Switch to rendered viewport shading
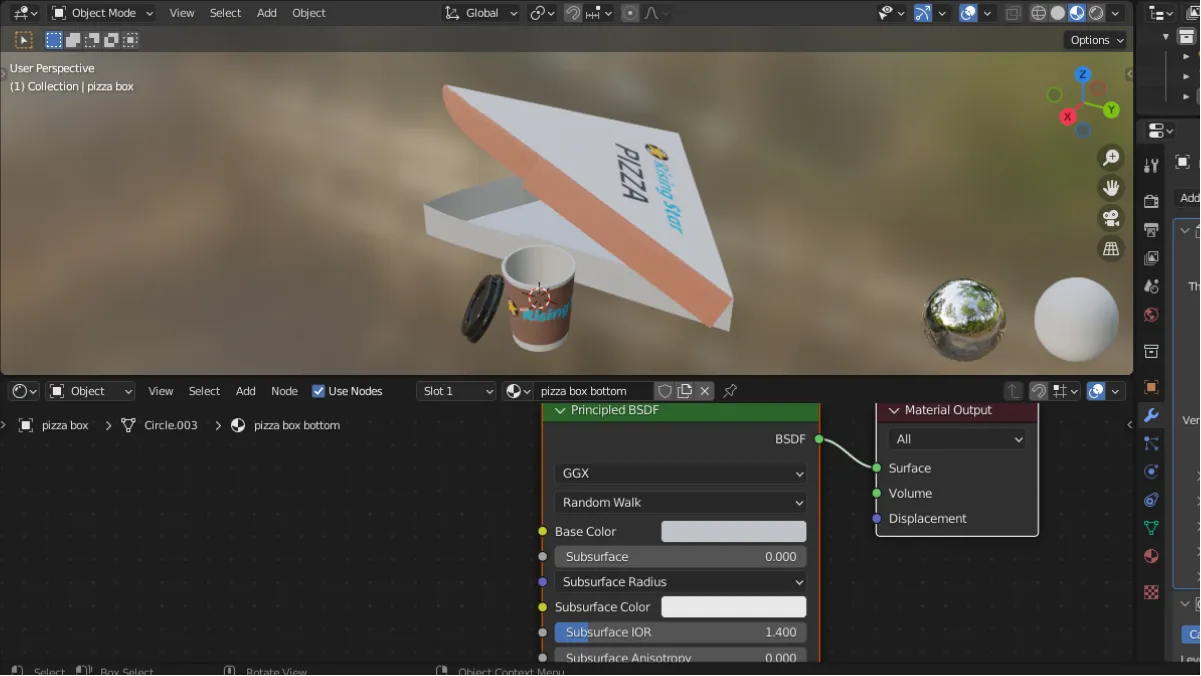This screenshot has height=676, width=1201. [x=1096, y=13]
